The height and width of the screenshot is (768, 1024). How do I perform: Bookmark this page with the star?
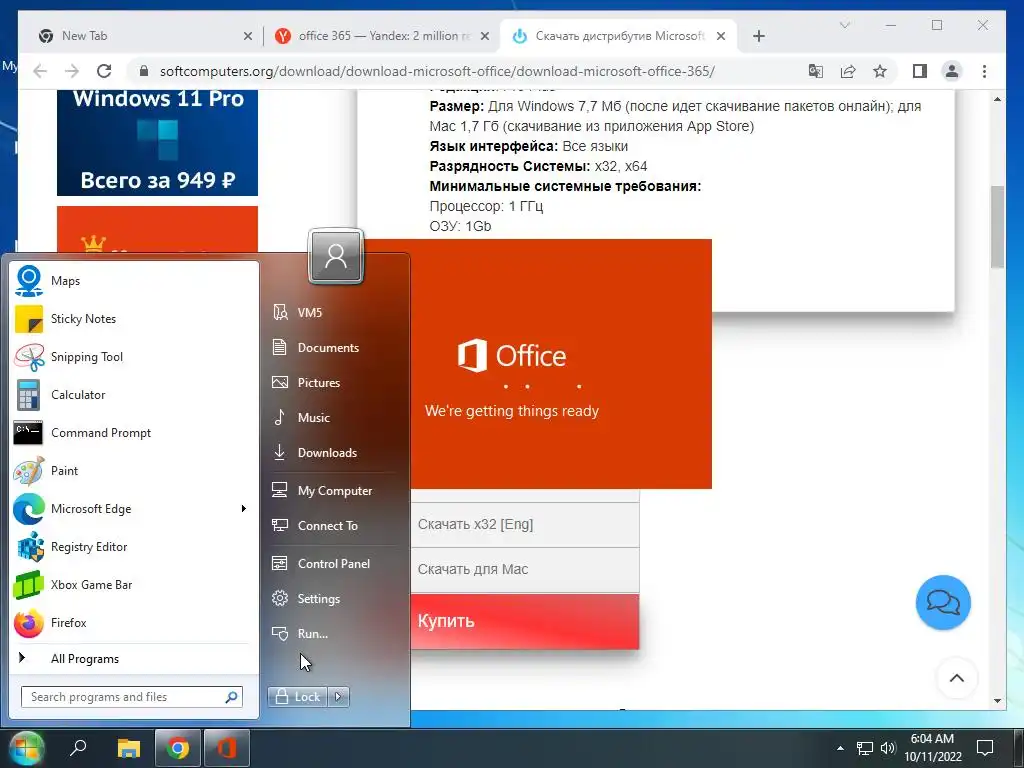coord(880,71)
